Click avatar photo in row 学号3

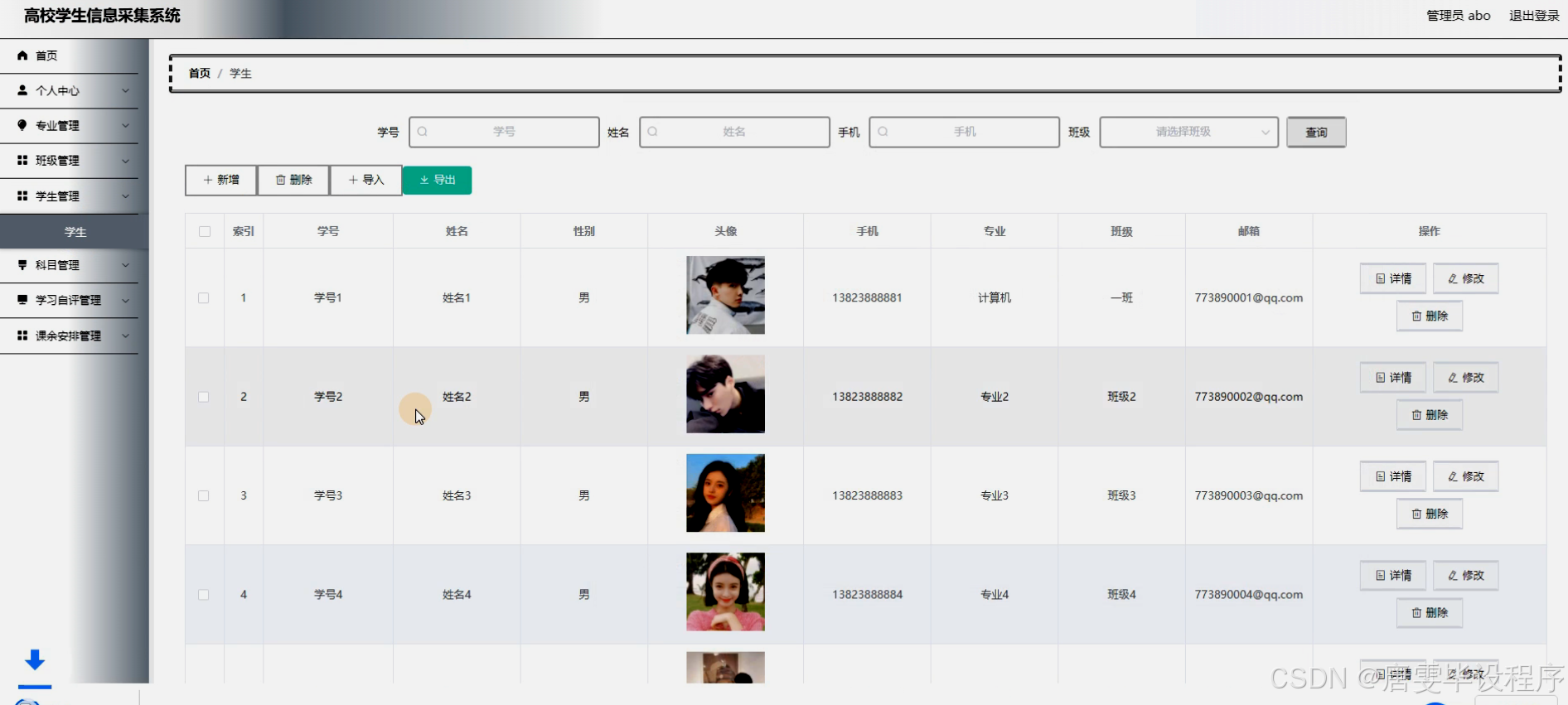pos(725,493)
